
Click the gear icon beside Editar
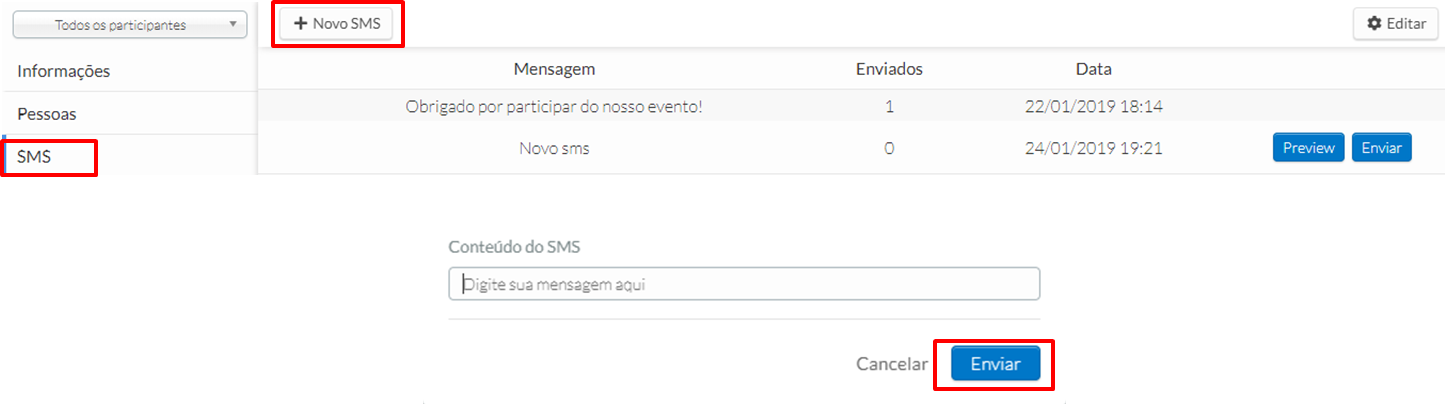tap(1375, 24)
